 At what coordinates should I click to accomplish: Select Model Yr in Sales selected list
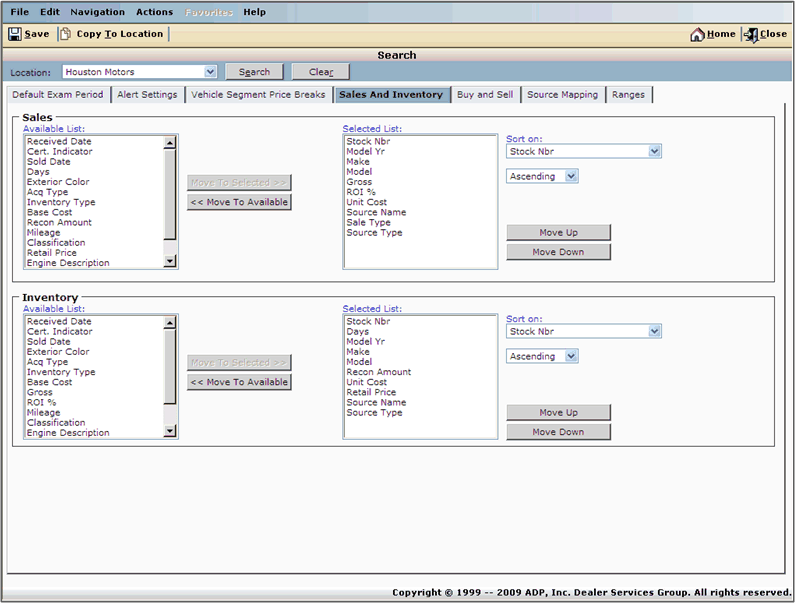[365, 151]
